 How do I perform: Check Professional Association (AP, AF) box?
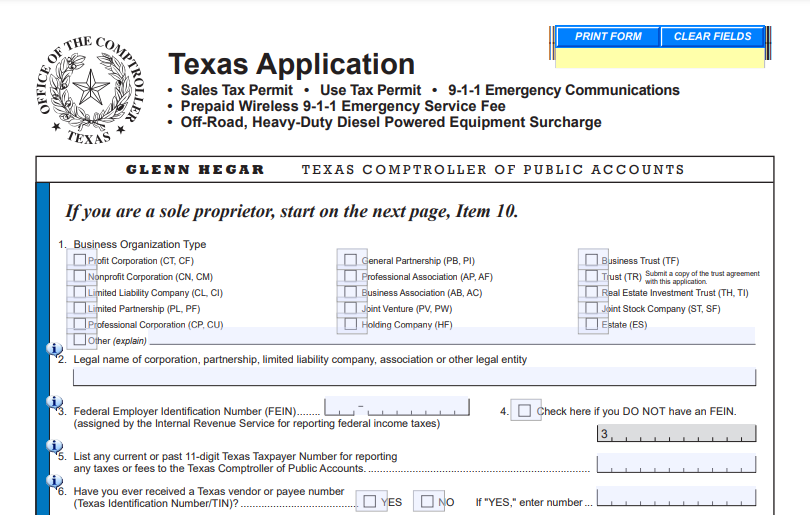350,276
